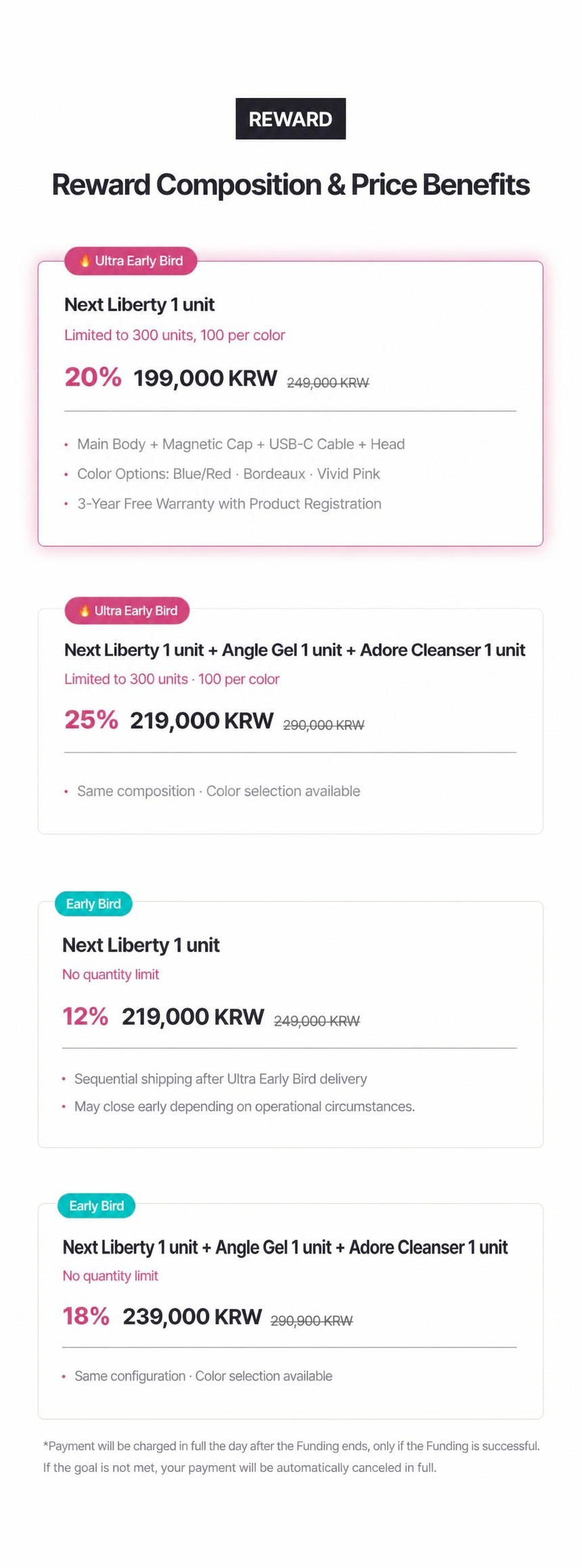
Task: Click the first teal Early Bird badge
Action: click(93, 904)
